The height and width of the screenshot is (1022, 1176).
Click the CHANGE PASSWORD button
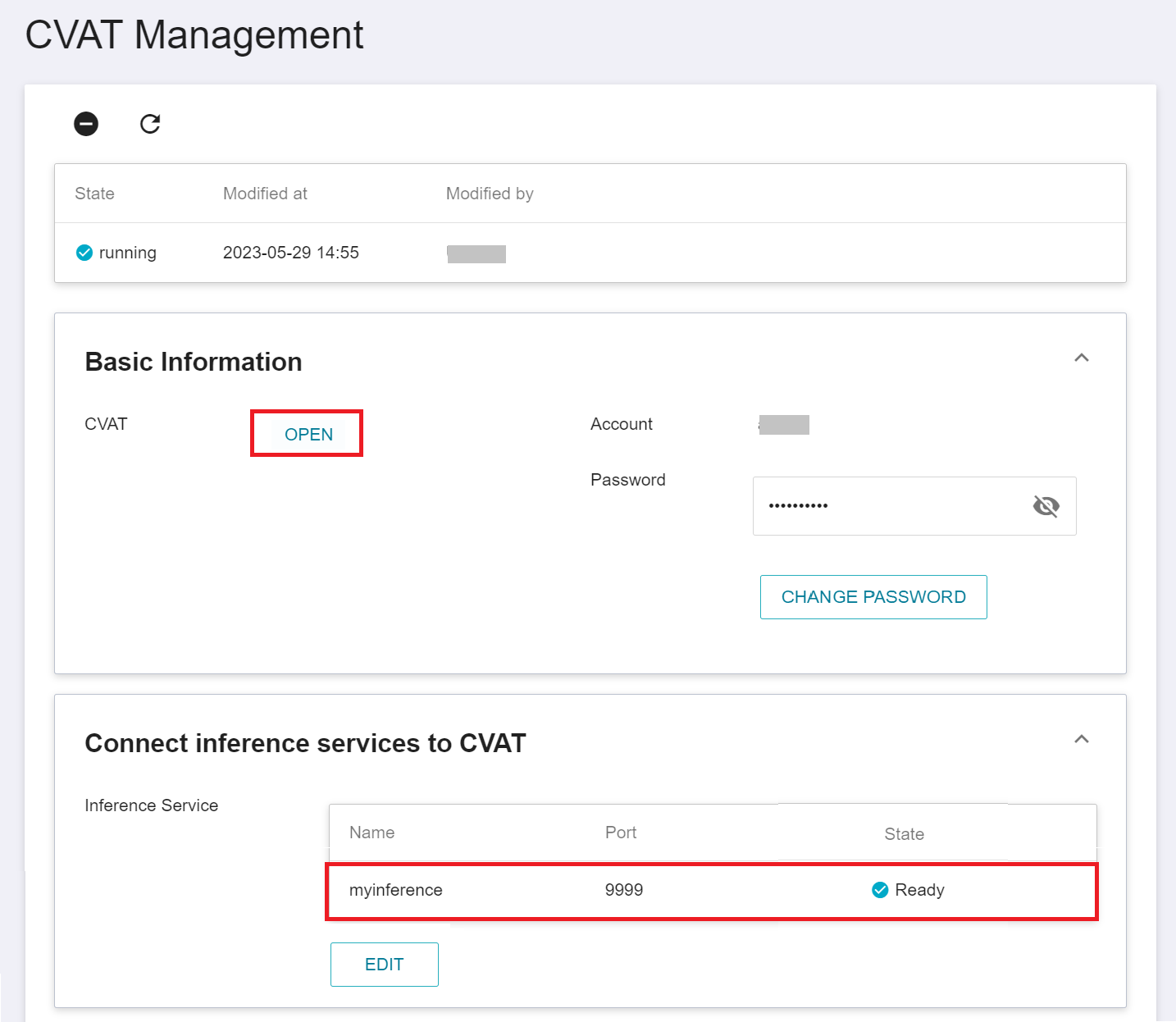pyautogui.click(x=873, y=597)
